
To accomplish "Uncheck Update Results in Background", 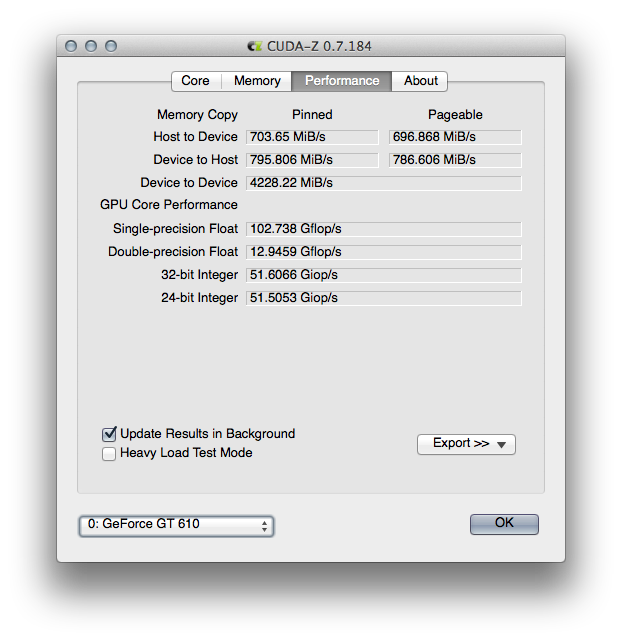I will (109, 434).
